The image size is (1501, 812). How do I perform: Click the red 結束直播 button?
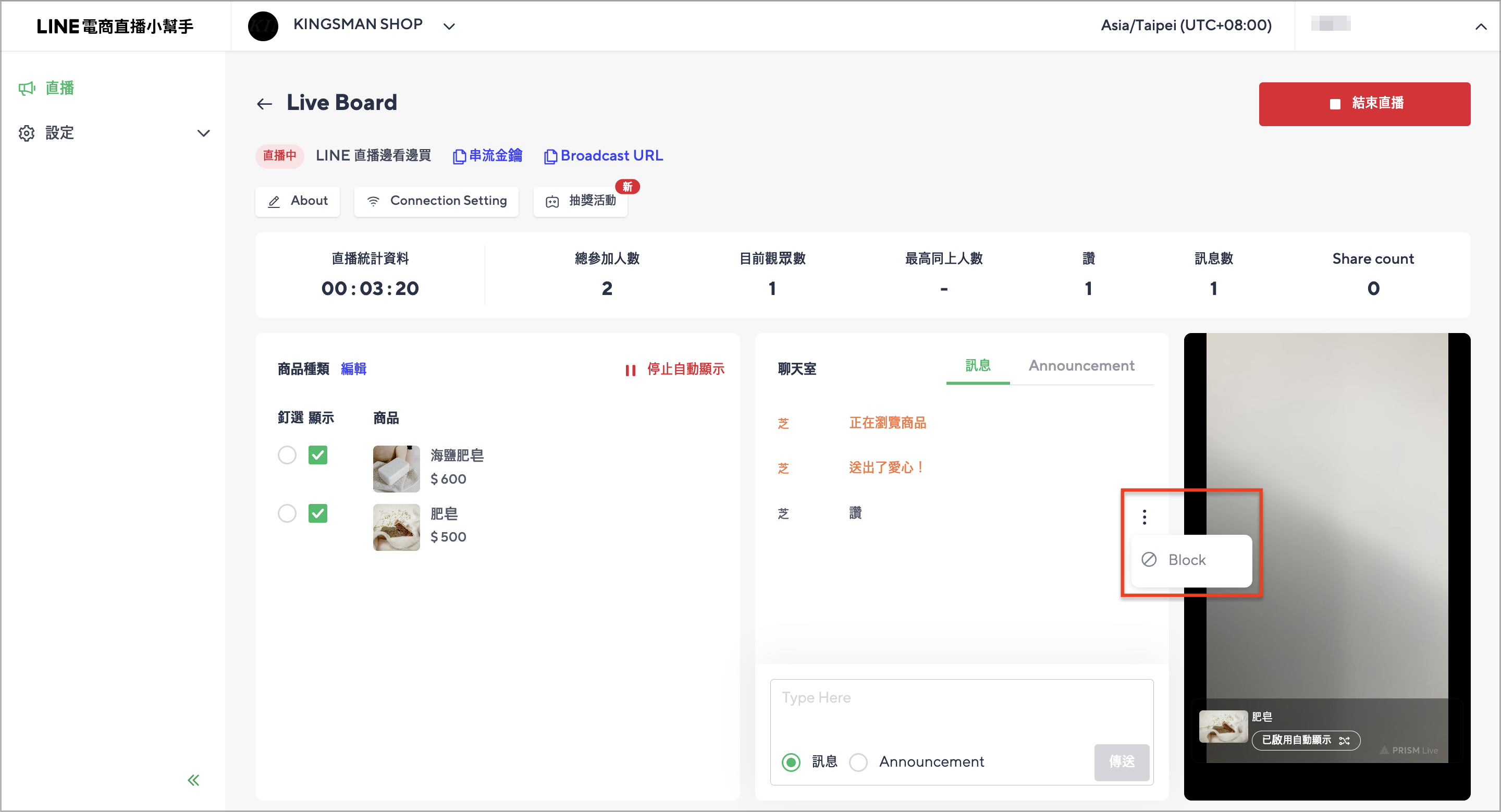click(x=1364, y=104)
